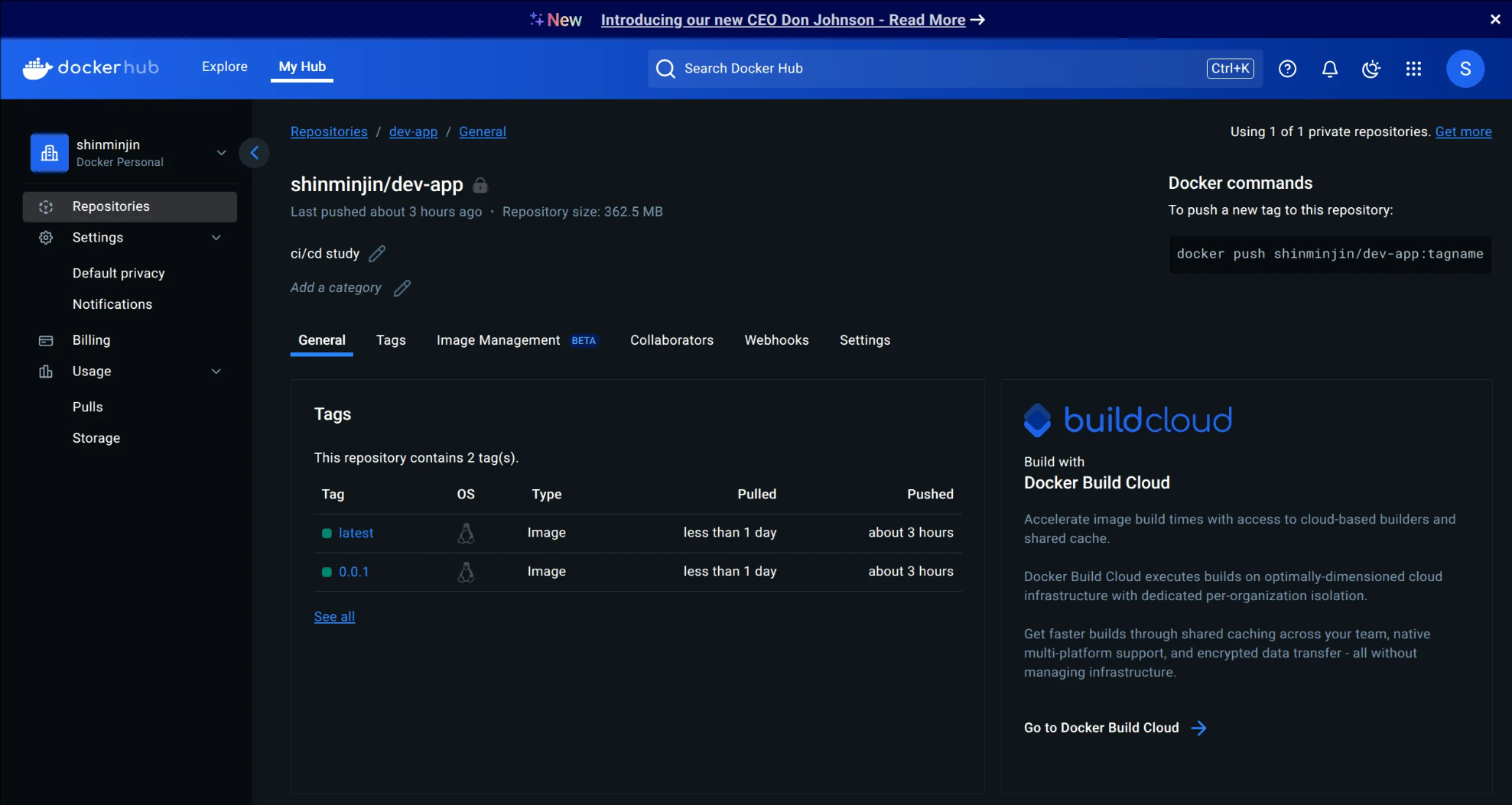The height and width of the screenshot is (805, 1512).
Task: Click the private lock icon by dev-app
Action: point(480,185)
